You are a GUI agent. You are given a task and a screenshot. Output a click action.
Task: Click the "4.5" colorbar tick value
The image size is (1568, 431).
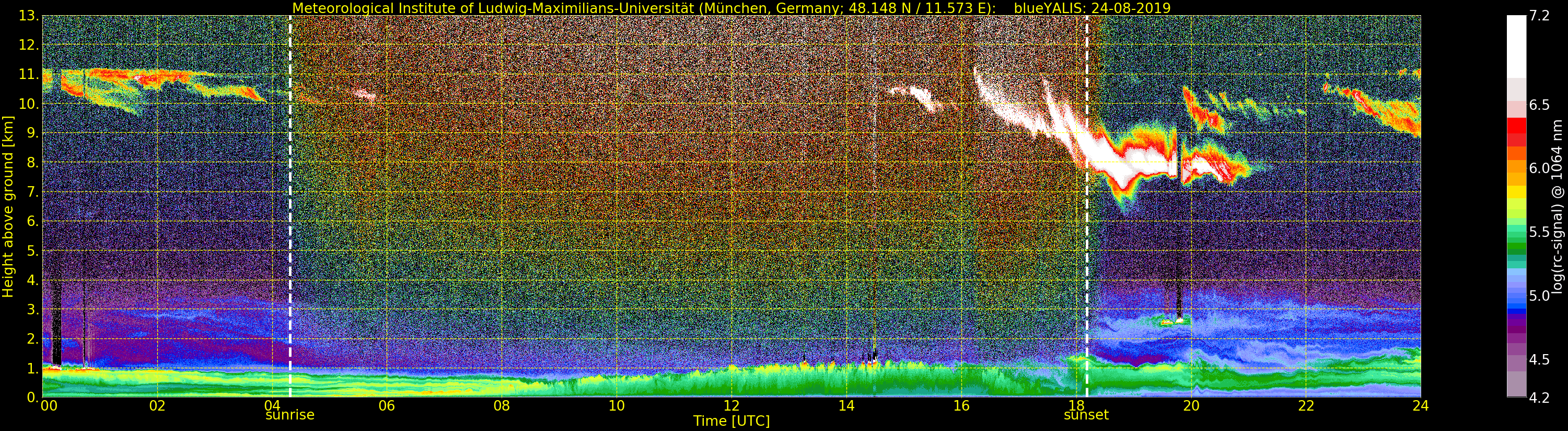pyautogui.click(x=1539, y=359)
